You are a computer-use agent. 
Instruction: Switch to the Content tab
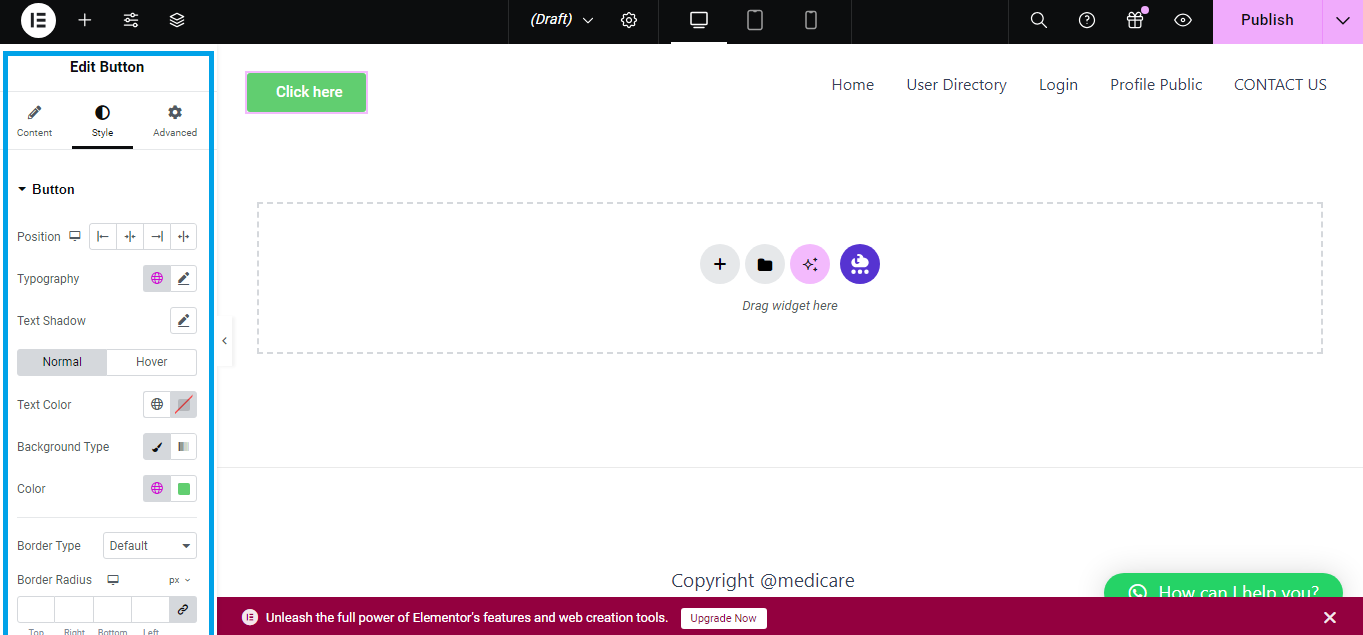[34, 121]
